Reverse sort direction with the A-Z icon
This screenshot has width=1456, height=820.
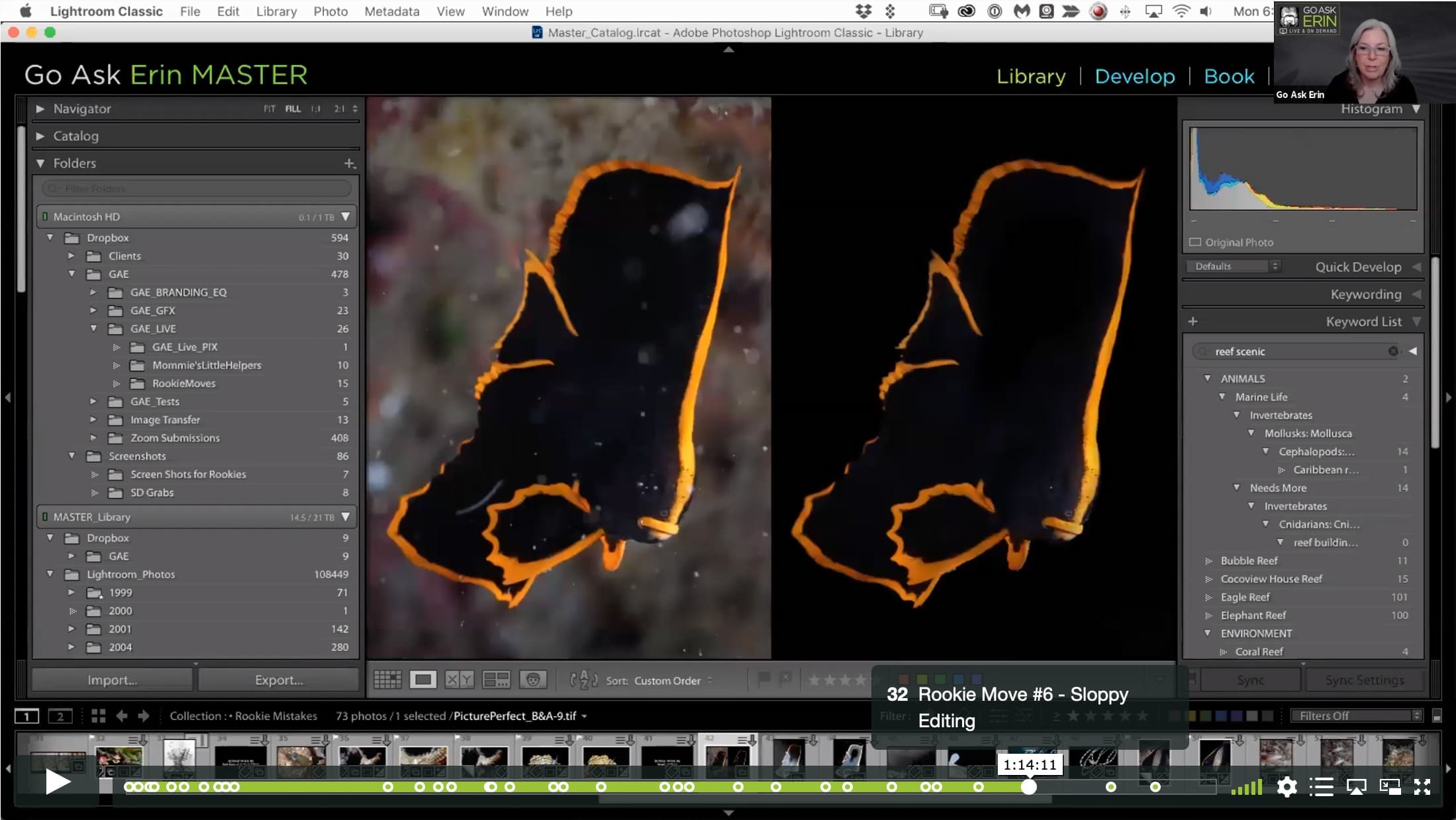point(583,680)
